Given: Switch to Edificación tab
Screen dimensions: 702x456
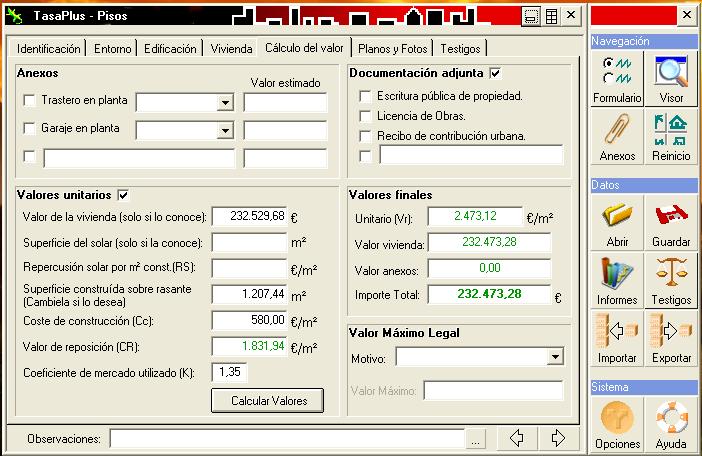Looking at the screenshot, I should tap(170, 49).
